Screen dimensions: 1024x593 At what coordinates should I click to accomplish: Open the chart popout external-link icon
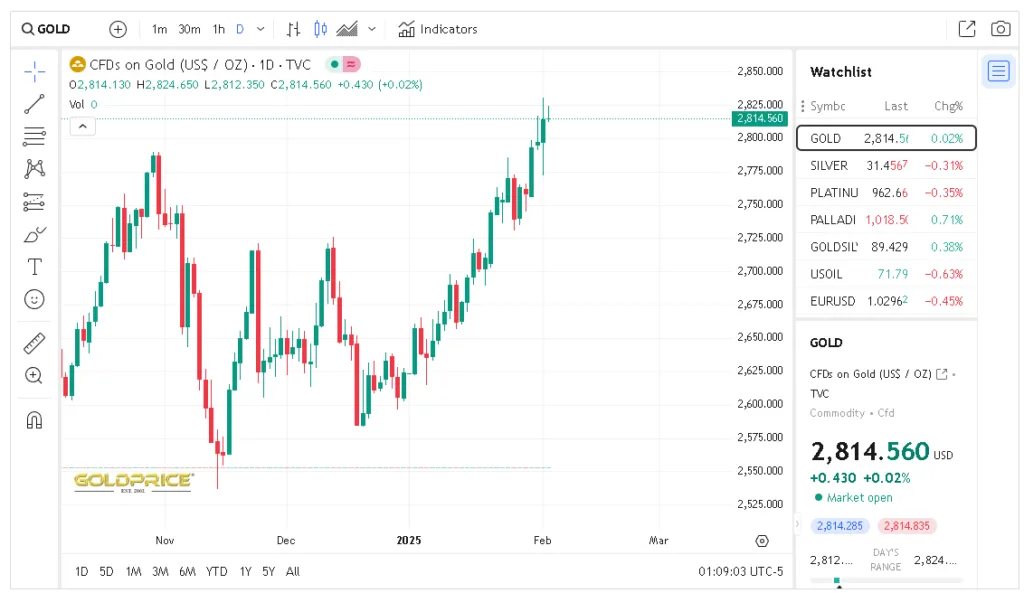pos(967,29)
